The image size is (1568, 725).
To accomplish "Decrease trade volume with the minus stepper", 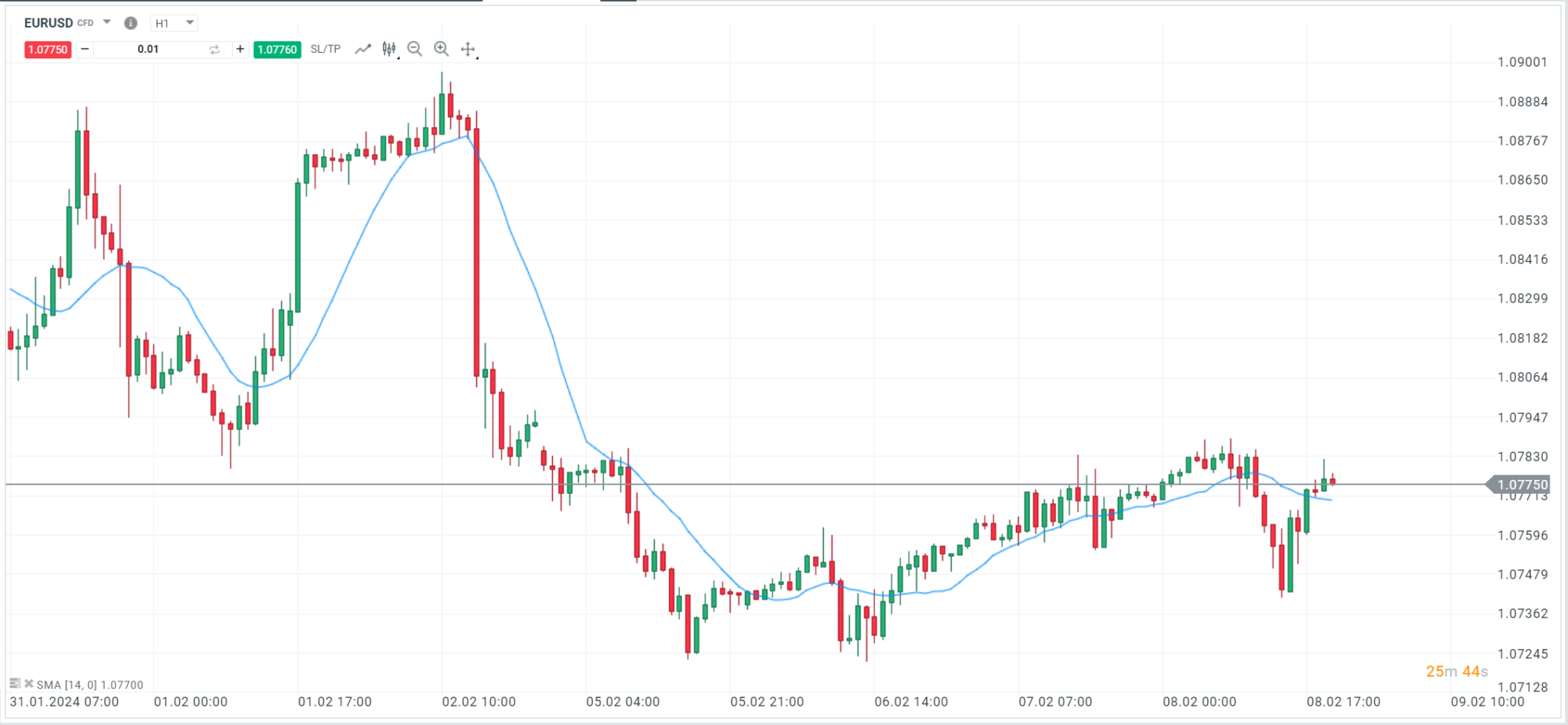I will click(x=84, y=48).
